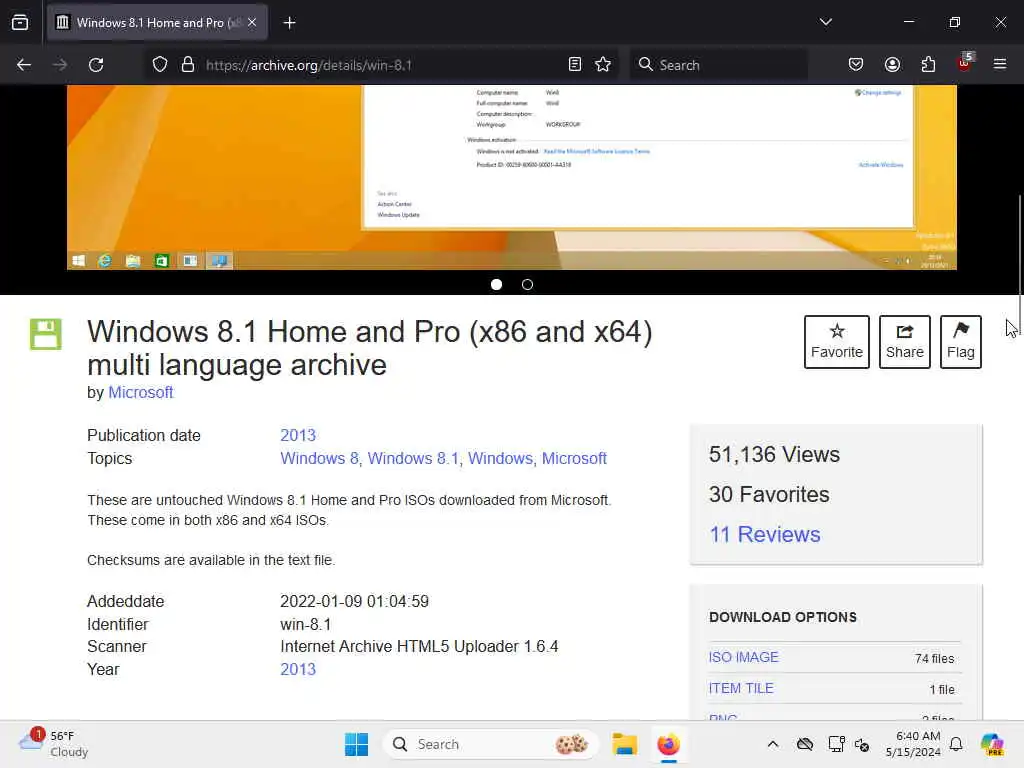The image size is (1024, 768).
Task: Open the clock showing 6:40 AM
Action: pyautogui.click(x=913, y=744)
